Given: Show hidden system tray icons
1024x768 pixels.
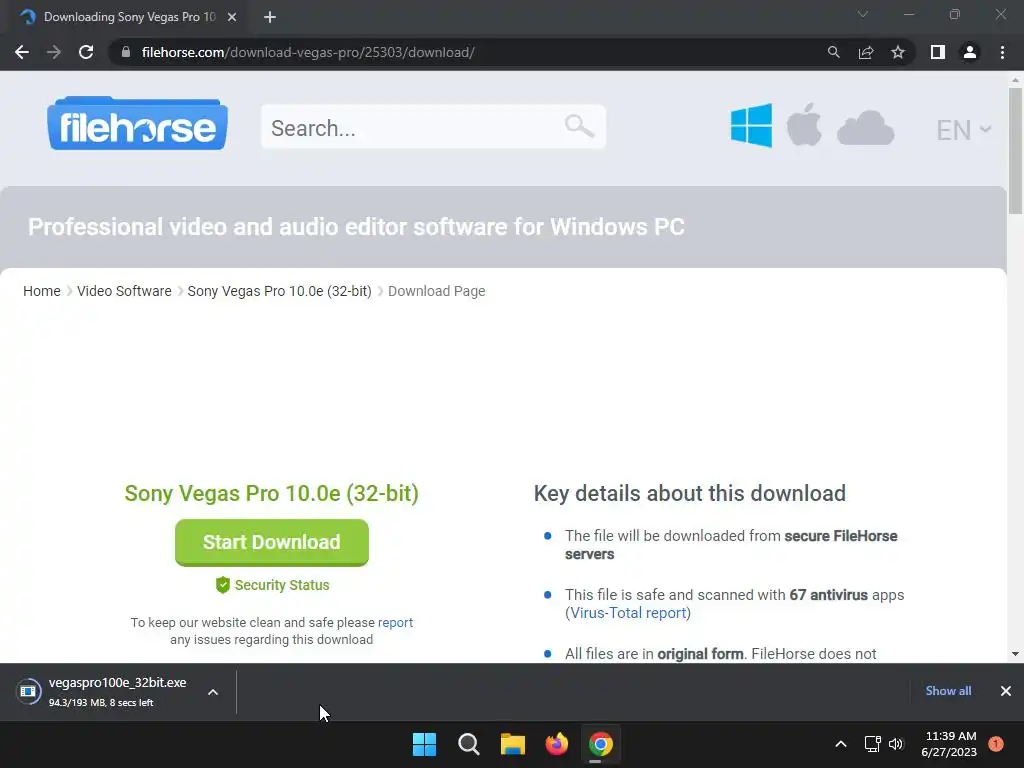Looking at the screenshot, I should point(841,744).
